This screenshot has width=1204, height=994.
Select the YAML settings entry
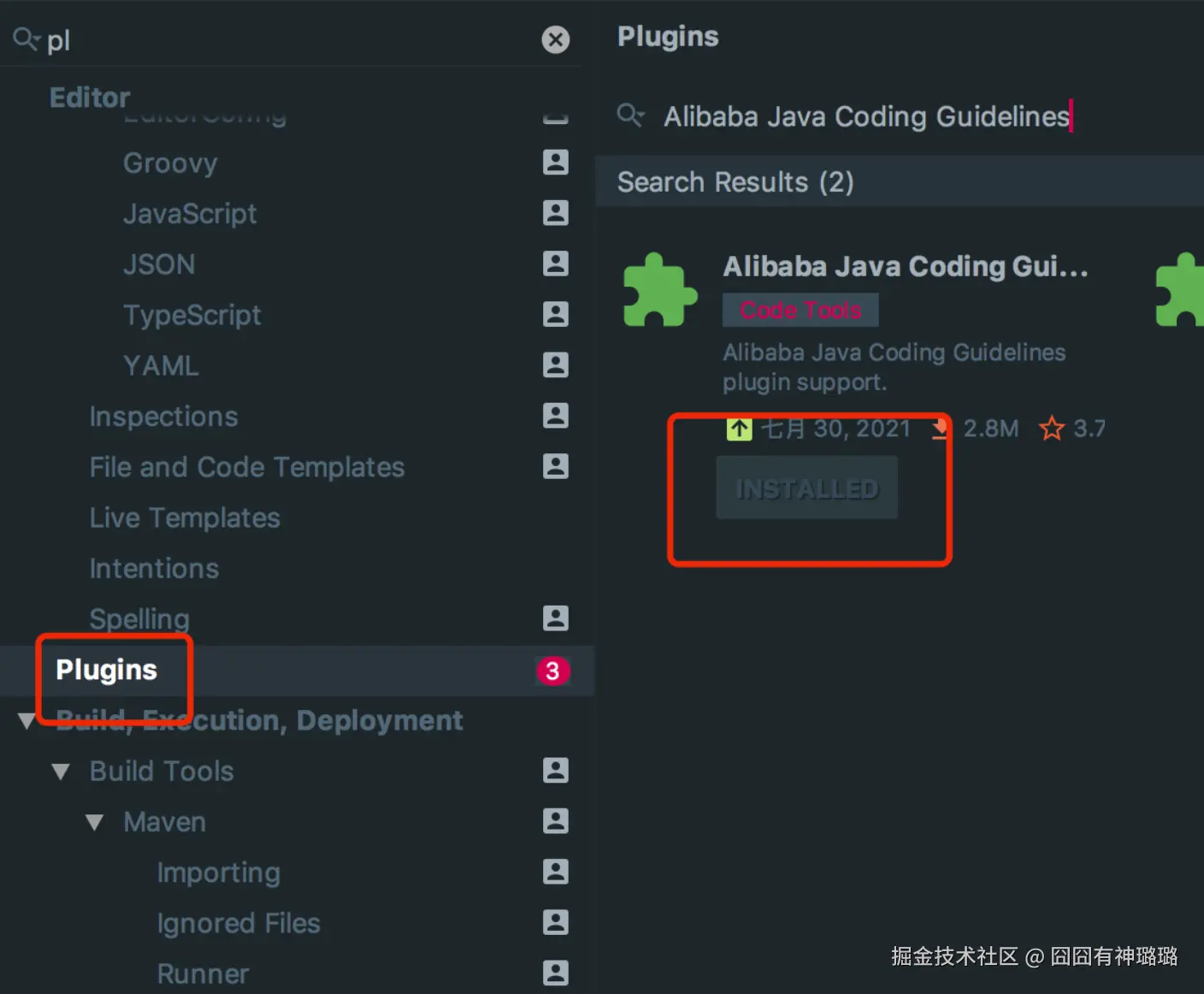pos(161,365)
